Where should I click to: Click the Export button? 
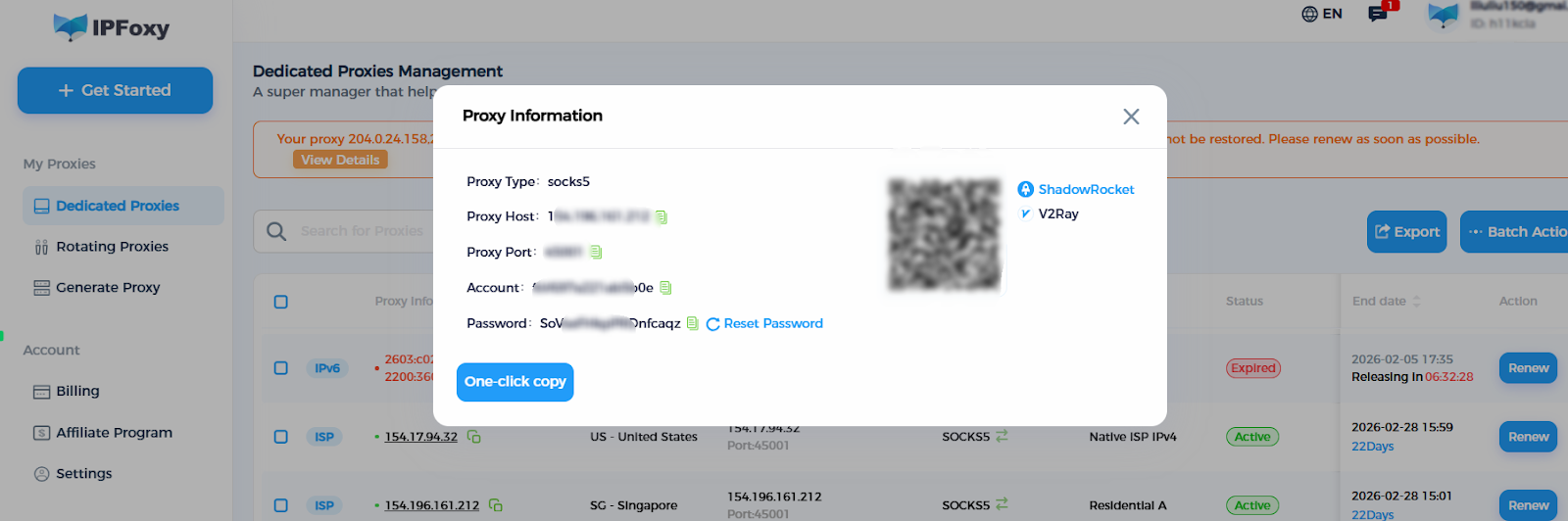tap(1406, 232)
